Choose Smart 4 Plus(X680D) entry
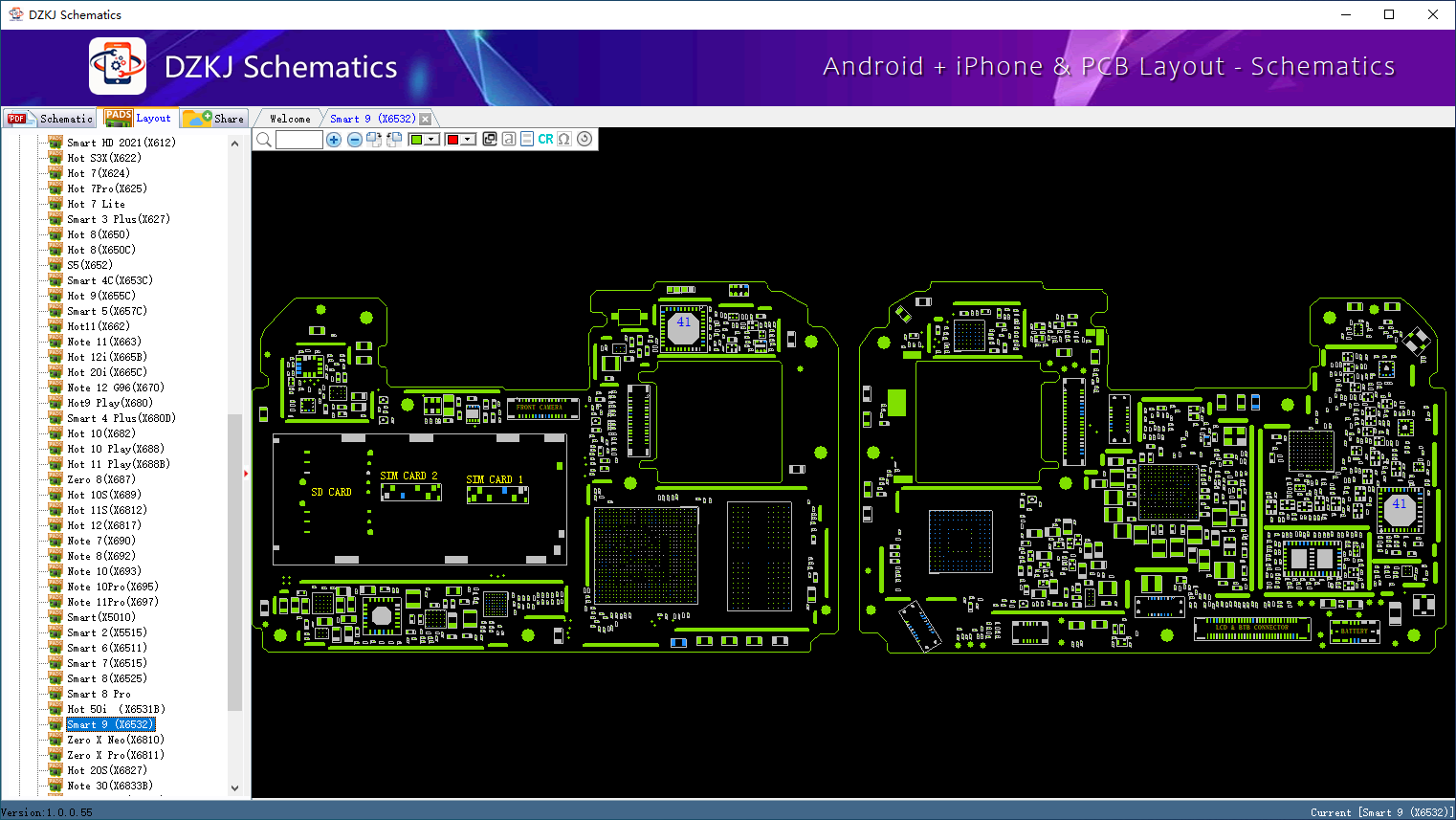The width and height of the screenshot is (1456, 820). [121, 418]
